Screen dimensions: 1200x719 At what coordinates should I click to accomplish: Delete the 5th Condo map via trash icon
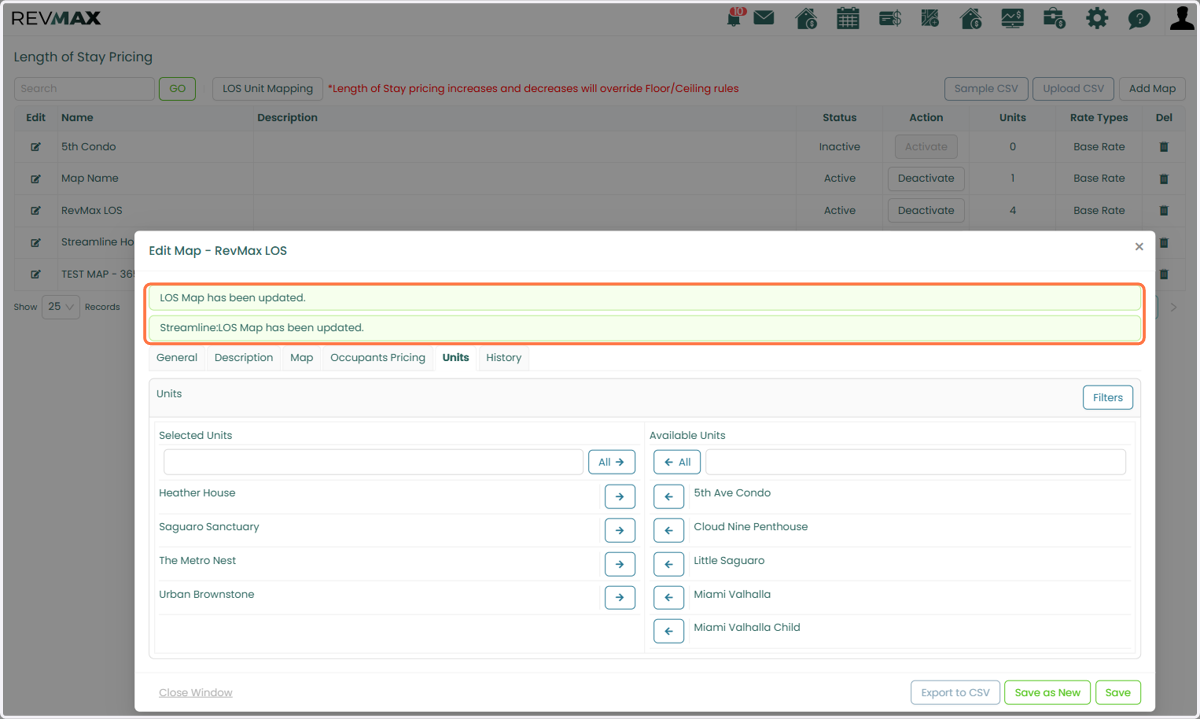tap(1163, 147)
